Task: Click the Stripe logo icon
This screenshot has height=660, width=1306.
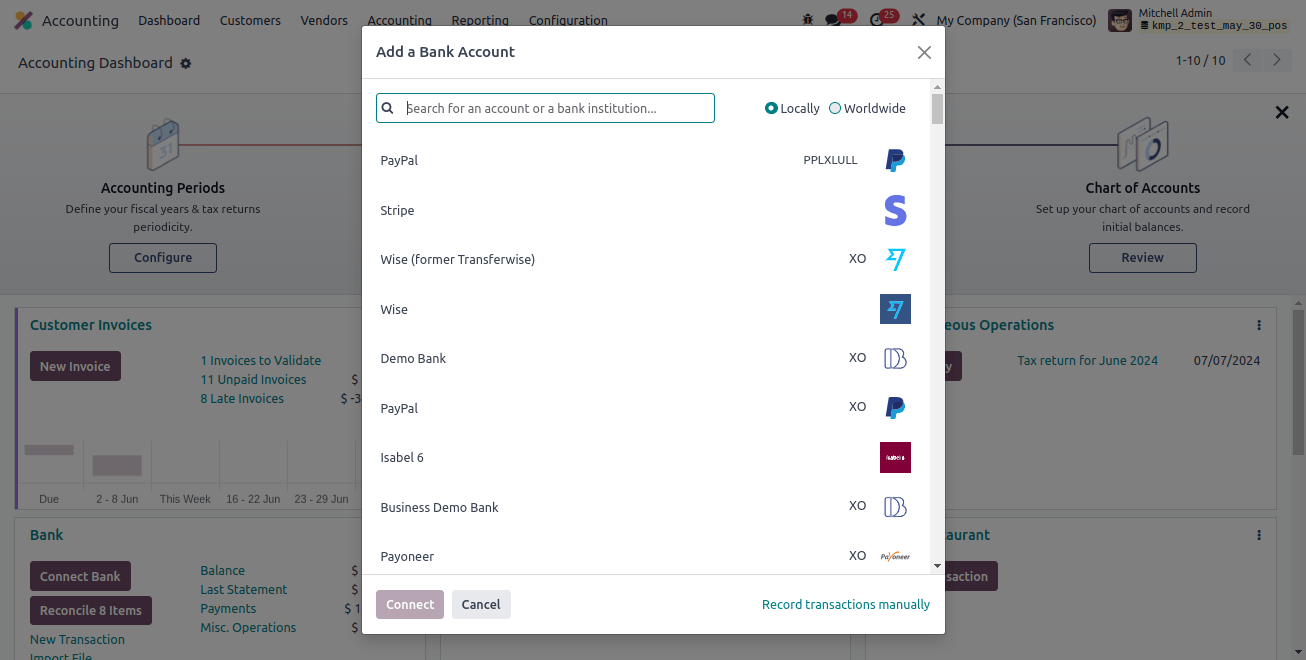Action: 895,210
